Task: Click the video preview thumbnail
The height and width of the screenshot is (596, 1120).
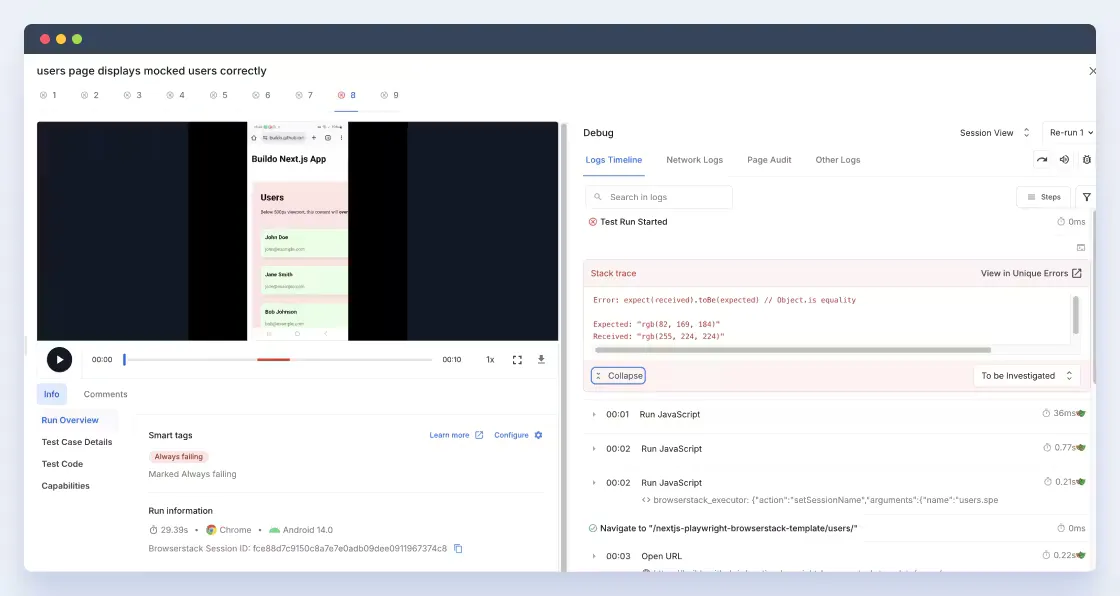Action: (297, 231)
